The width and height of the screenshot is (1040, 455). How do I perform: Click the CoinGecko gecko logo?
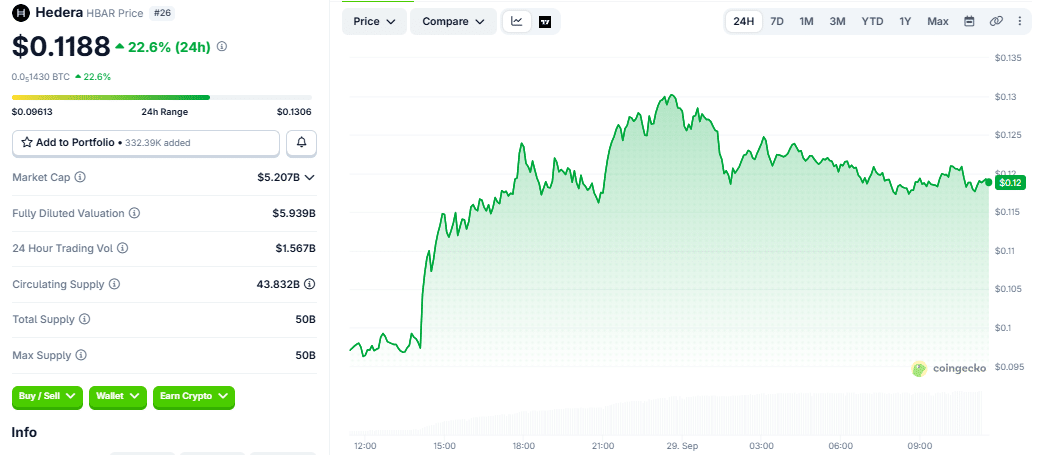[x=919, y=369]
